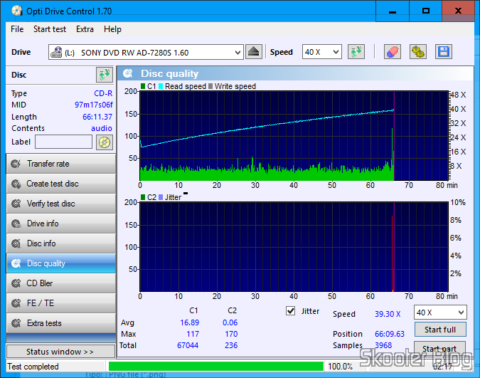Screen dimensions: 480x378
Task: Click the eraser icon in toolbar
Action: click(392, 52)
